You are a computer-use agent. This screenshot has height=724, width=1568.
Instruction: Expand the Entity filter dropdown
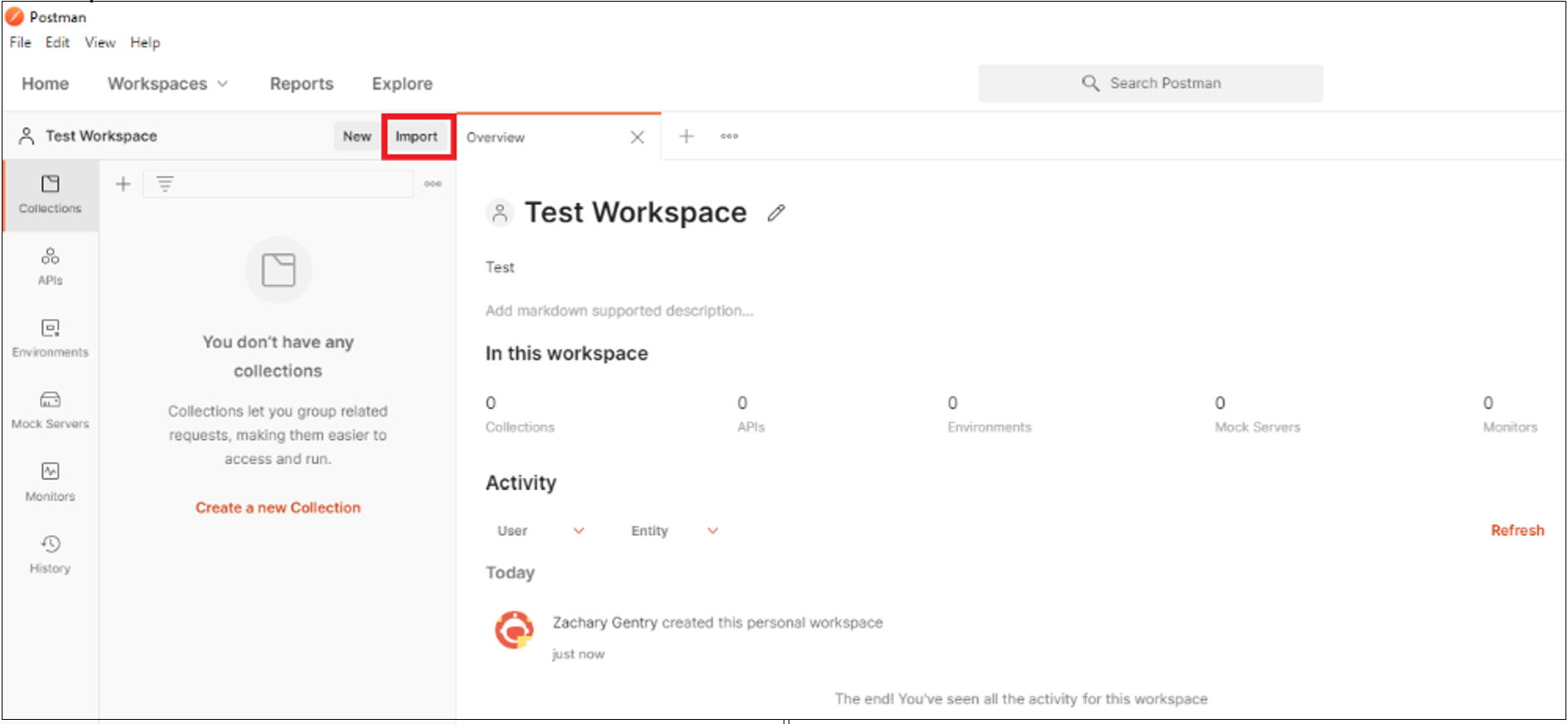(x=675, y=531)
